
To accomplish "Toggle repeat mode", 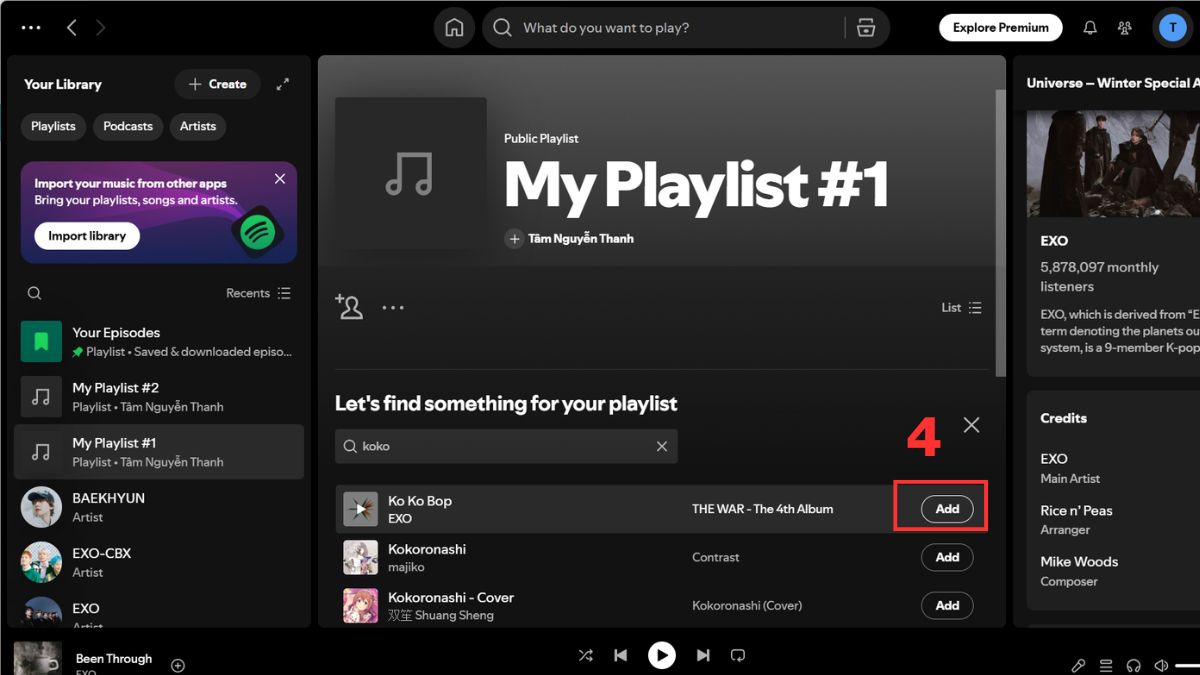I will pyautogui.click(x=738, y=655).
